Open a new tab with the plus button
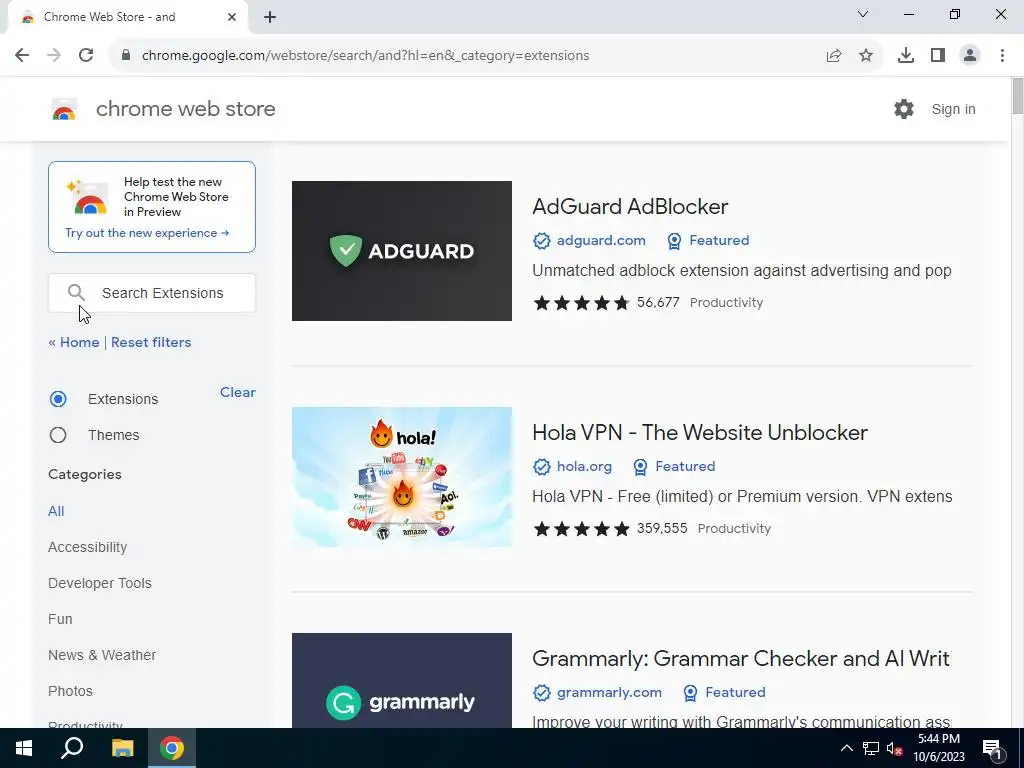The height and width of the screenshot is (768, 1024). click(x=270, y=17)
